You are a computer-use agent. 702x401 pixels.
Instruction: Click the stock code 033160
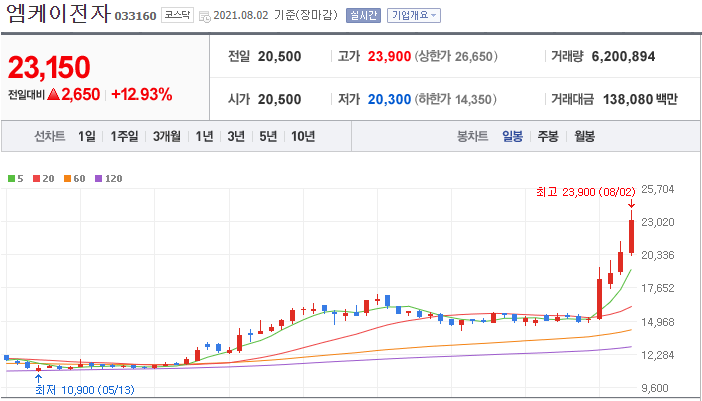[x=135, y=17]
